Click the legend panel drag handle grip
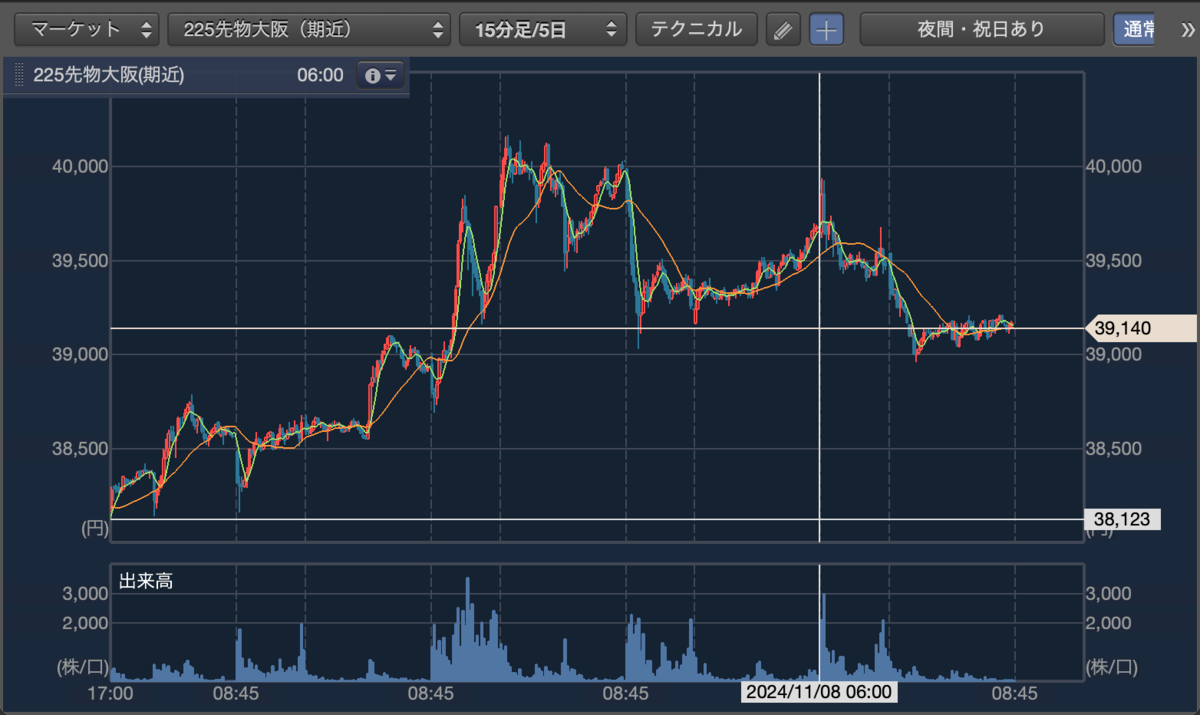Viewport: 1200px width, 715px height. coord(17,75)
